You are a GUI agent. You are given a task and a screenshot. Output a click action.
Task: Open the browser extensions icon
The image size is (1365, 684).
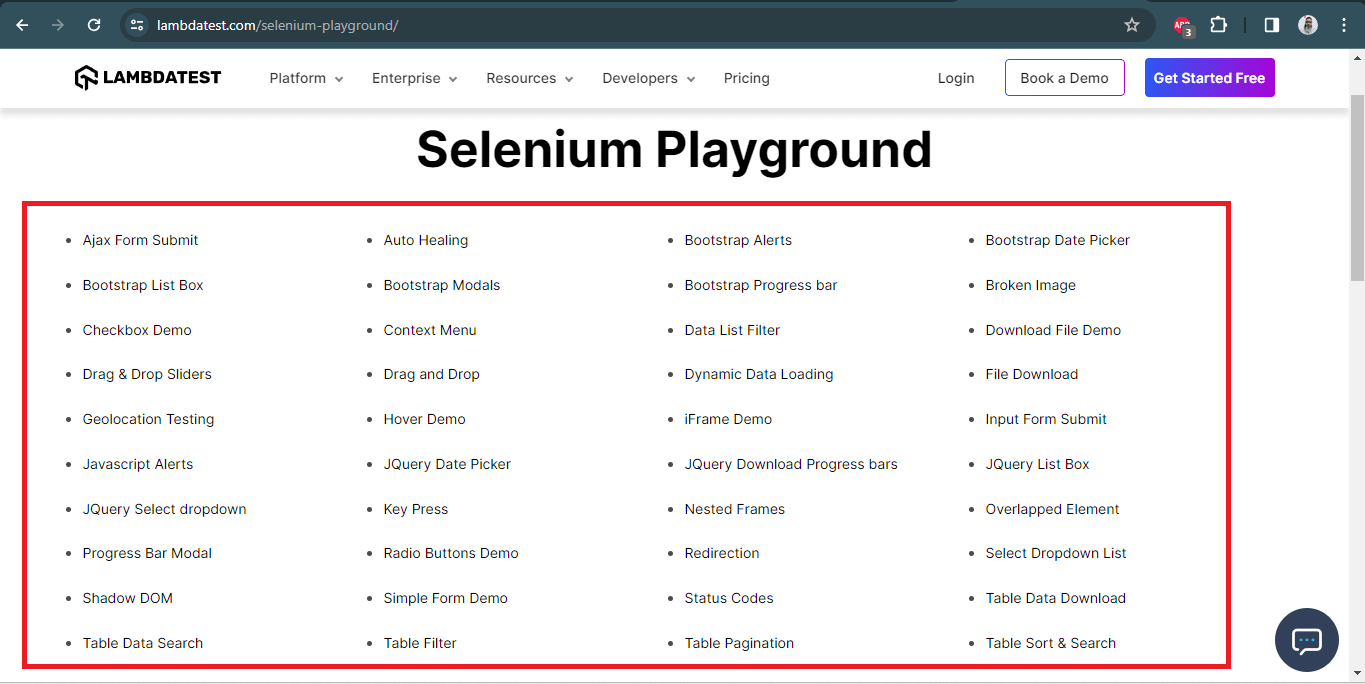click(1218, 25)
